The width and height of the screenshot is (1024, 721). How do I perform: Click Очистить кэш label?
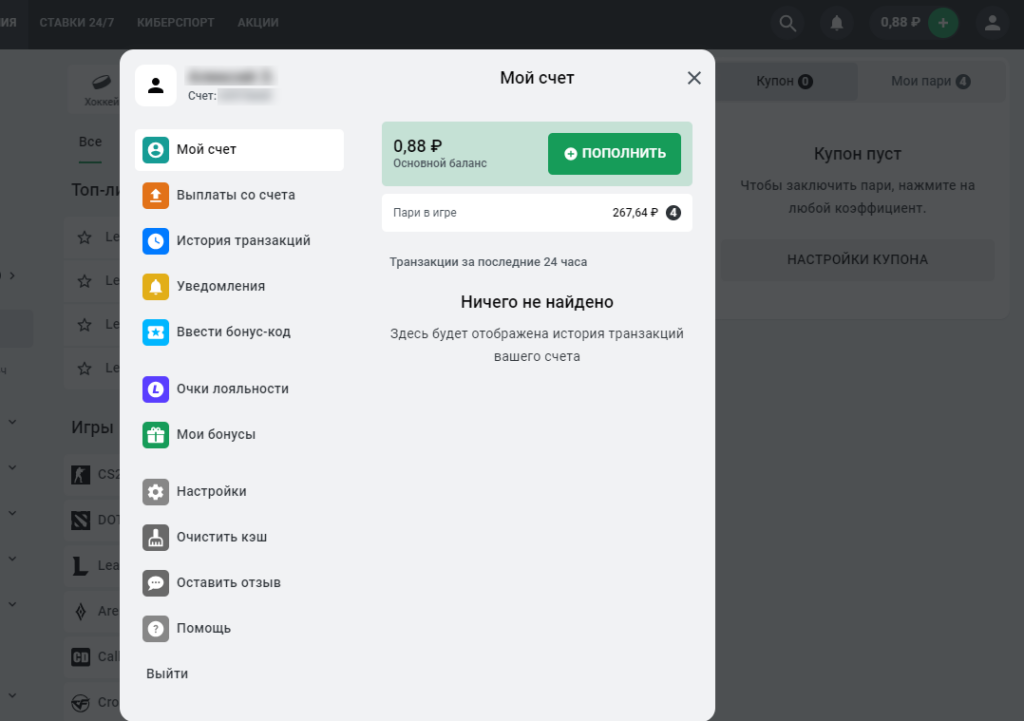click(222, 537)
